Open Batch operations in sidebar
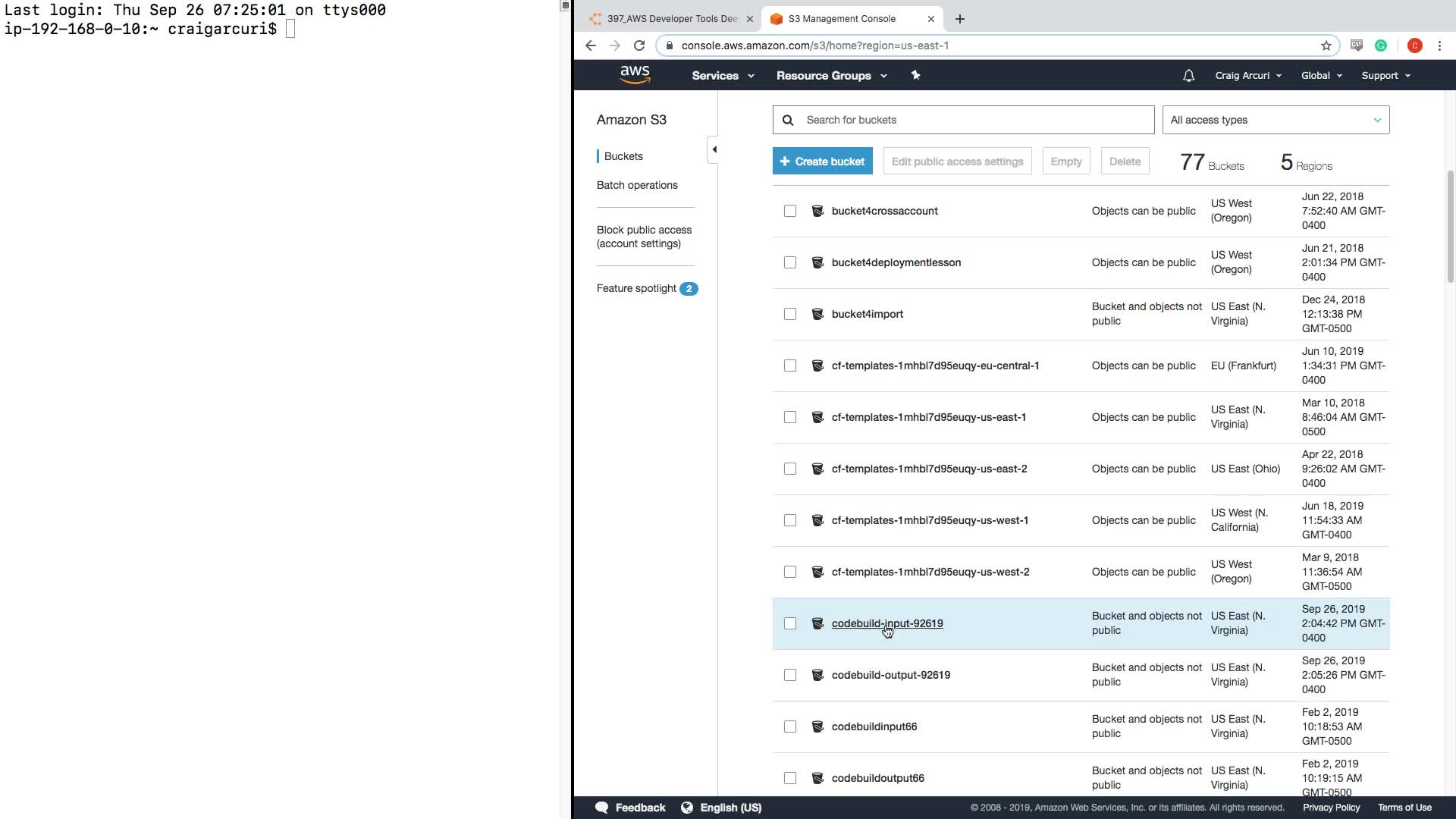This screenshot has width=1456, height=819. [x=637, y=185]
